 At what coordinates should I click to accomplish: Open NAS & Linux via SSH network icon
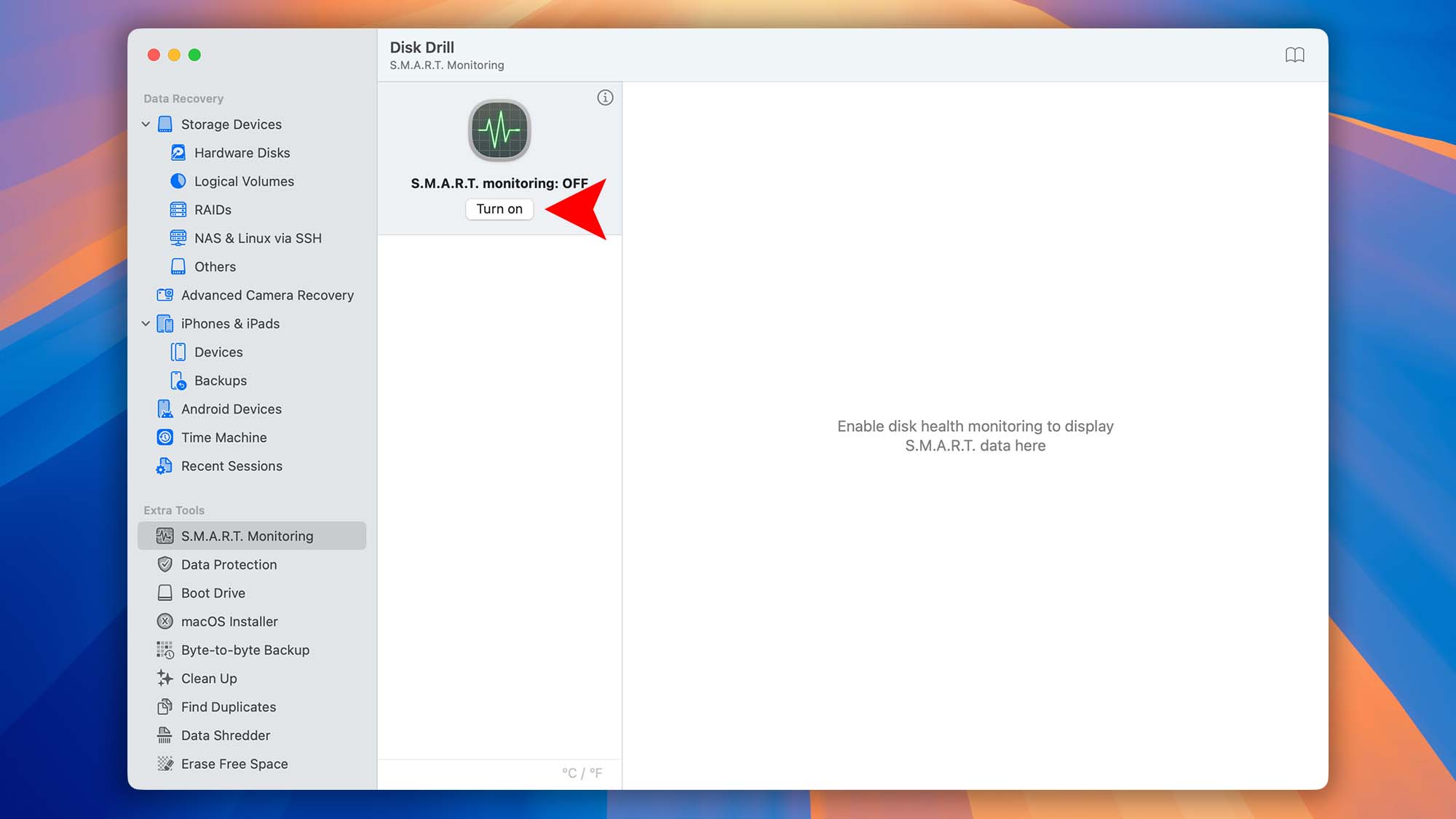177,237
